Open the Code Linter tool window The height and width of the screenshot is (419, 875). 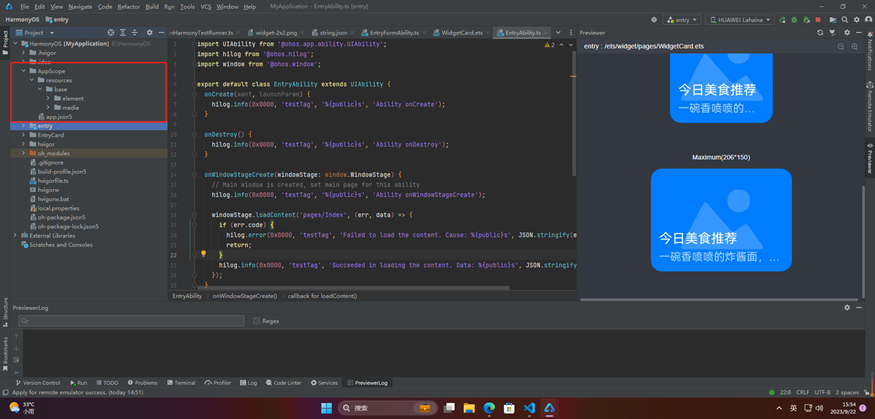284,383
